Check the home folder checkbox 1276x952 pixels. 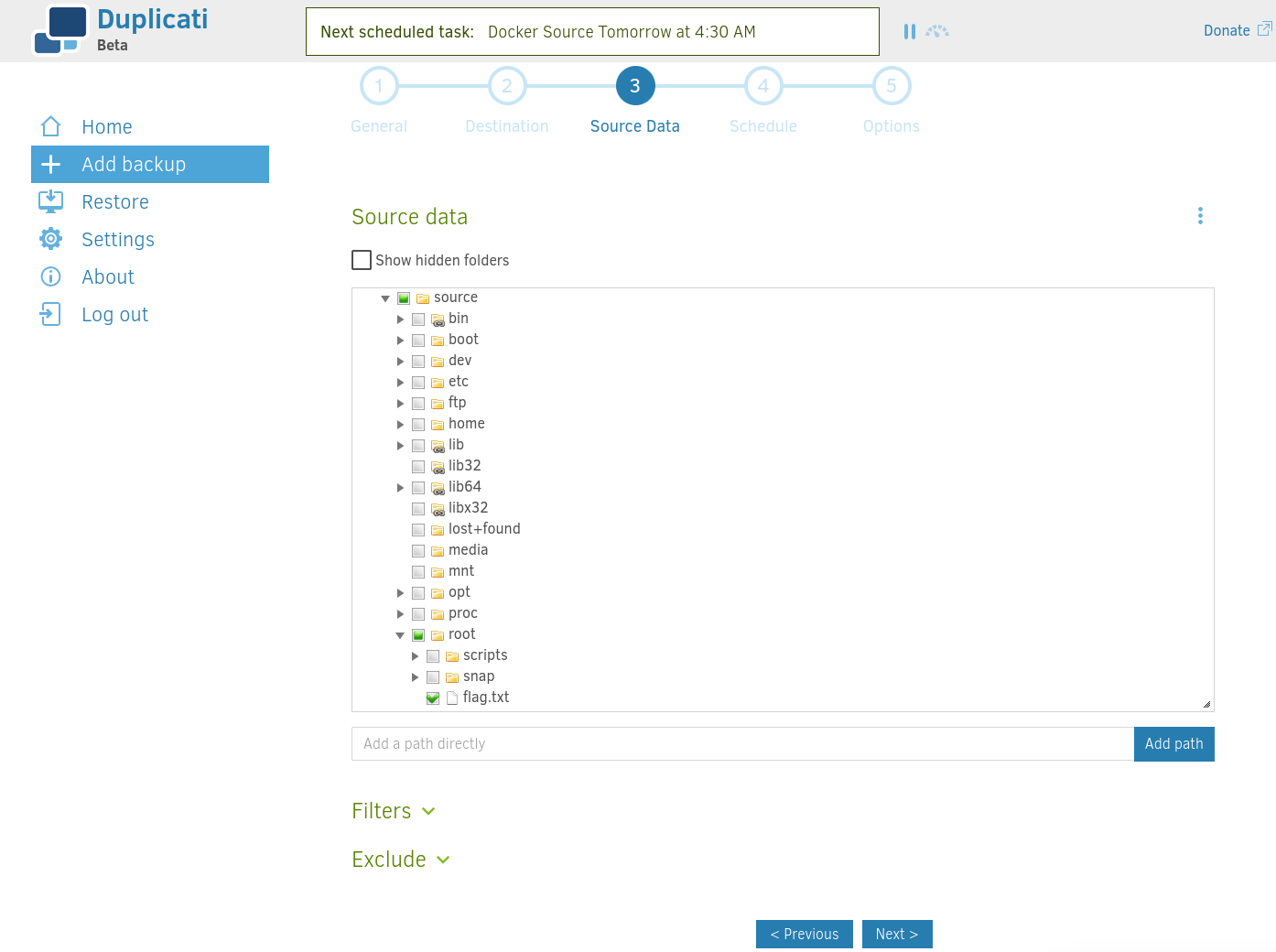click(418, 424)
